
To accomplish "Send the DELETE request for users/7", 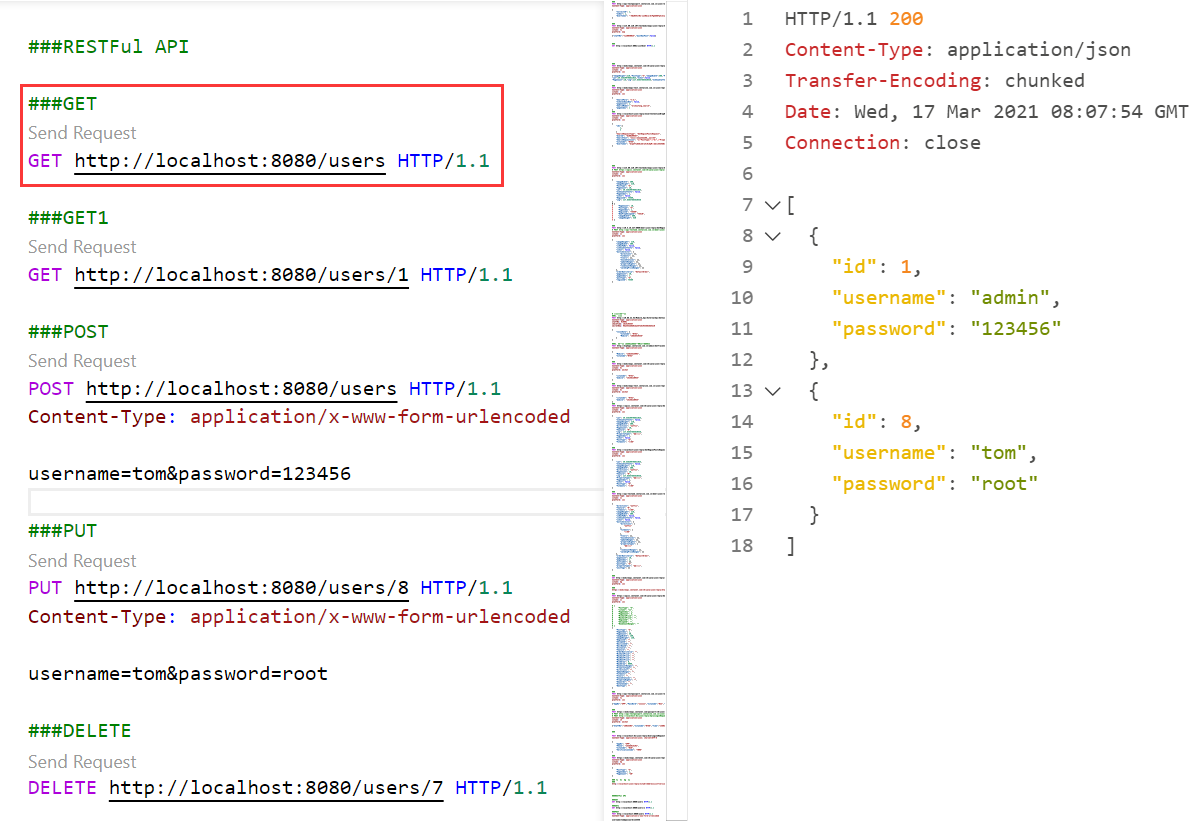I will (x=82, y=762).
